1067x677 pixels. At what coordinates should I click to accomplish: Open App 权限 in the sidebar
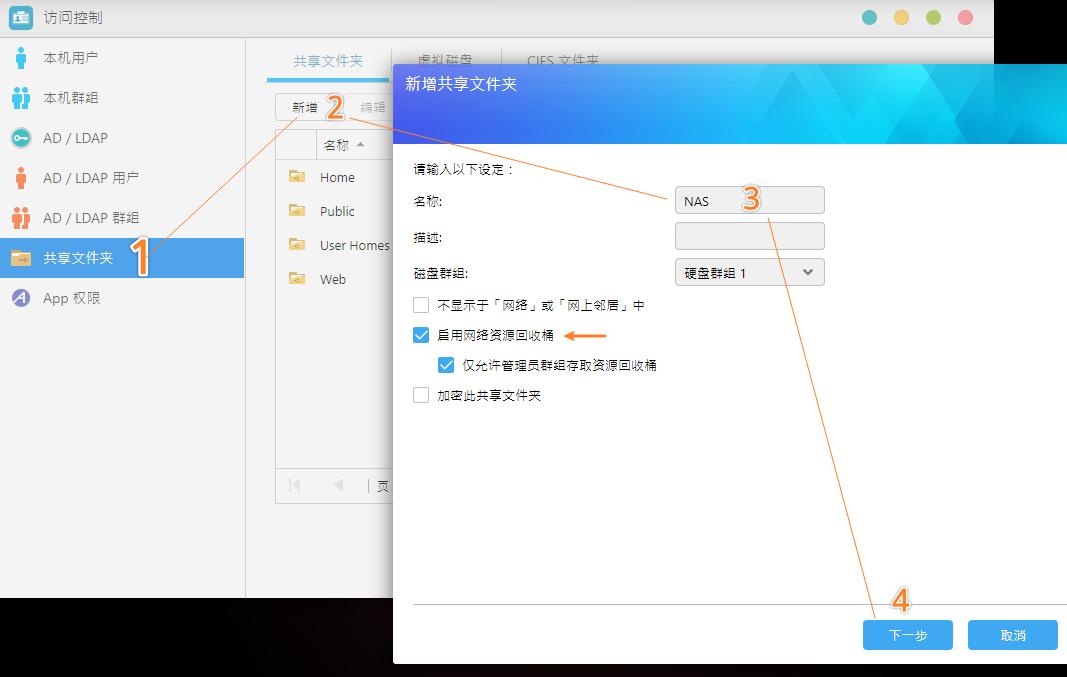pyautogui.click(x=22, y=297)
